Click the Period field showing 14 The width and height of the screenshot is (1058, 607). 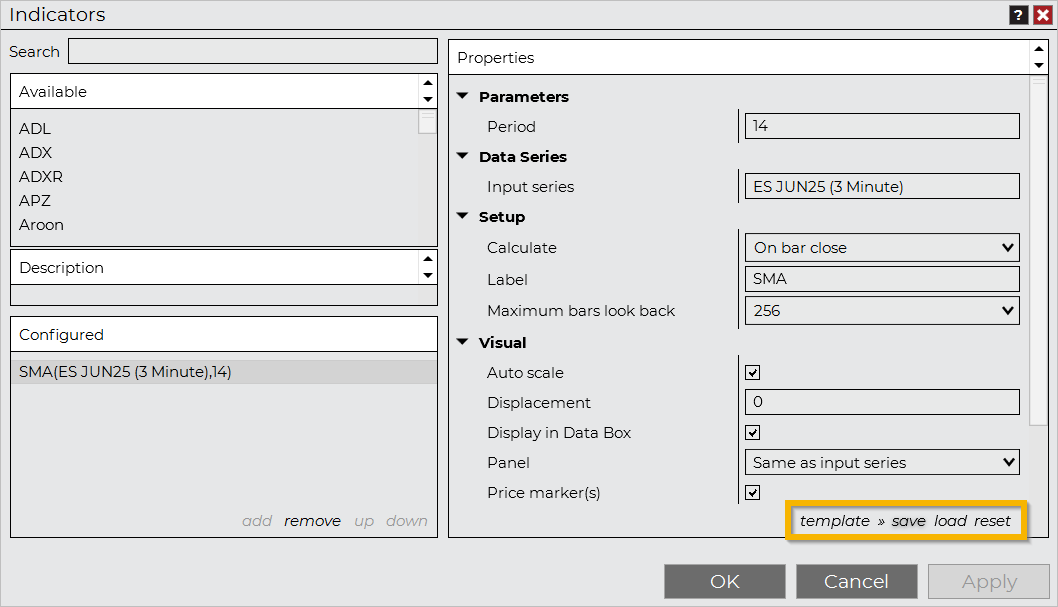(x=882, y=126)
